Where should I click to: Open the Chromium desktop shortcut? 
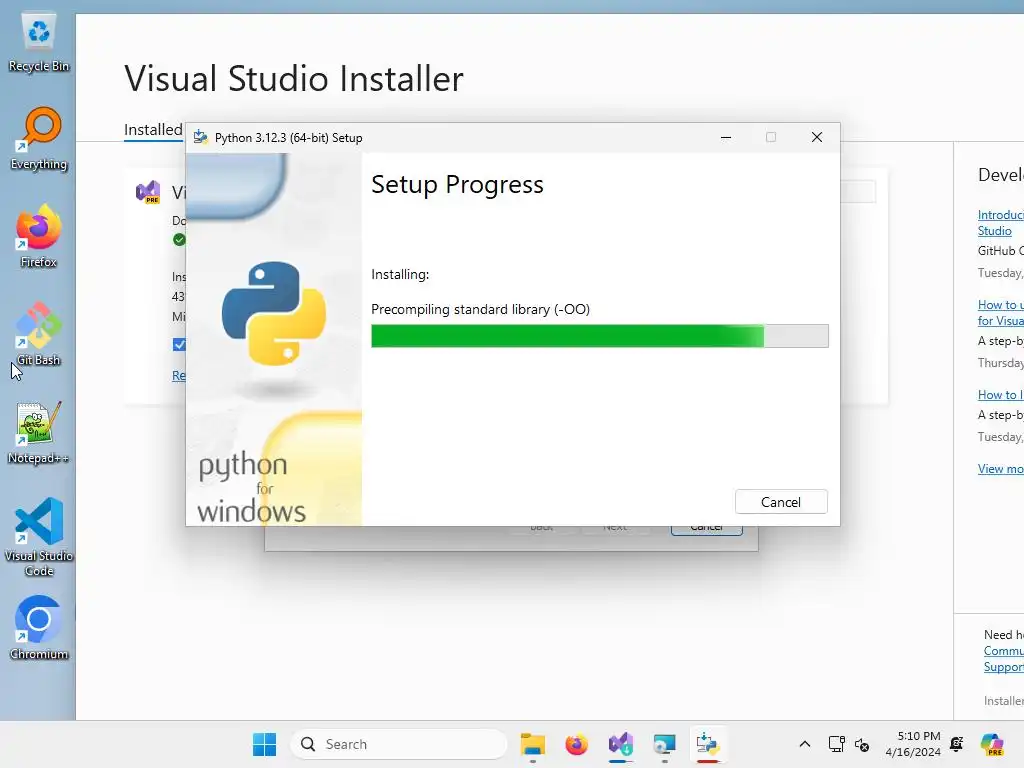[x=39, y=628]
